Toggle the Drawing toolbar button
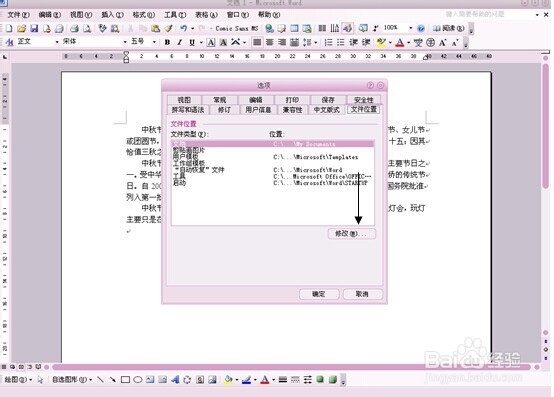Screen dimensions: 554x397 point(347,28)
